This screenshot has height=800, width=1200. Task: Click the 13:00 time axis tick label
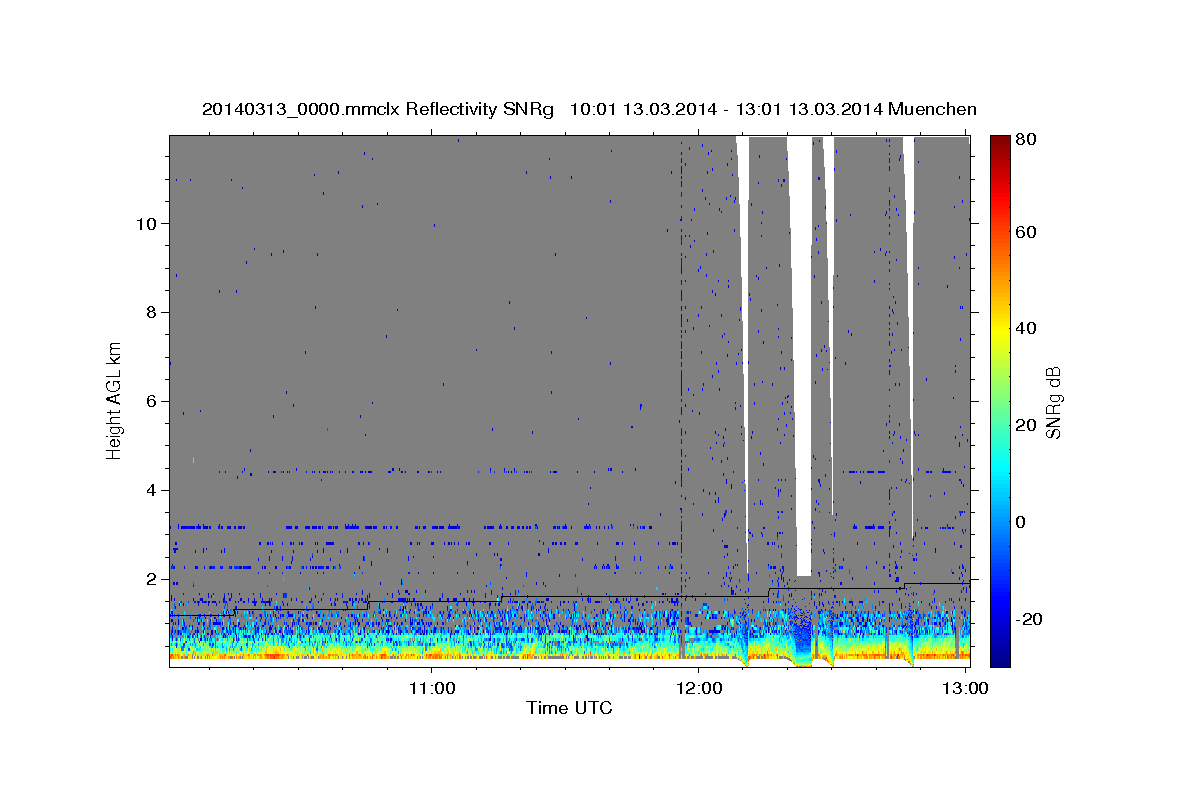click(x=966, y=688)
